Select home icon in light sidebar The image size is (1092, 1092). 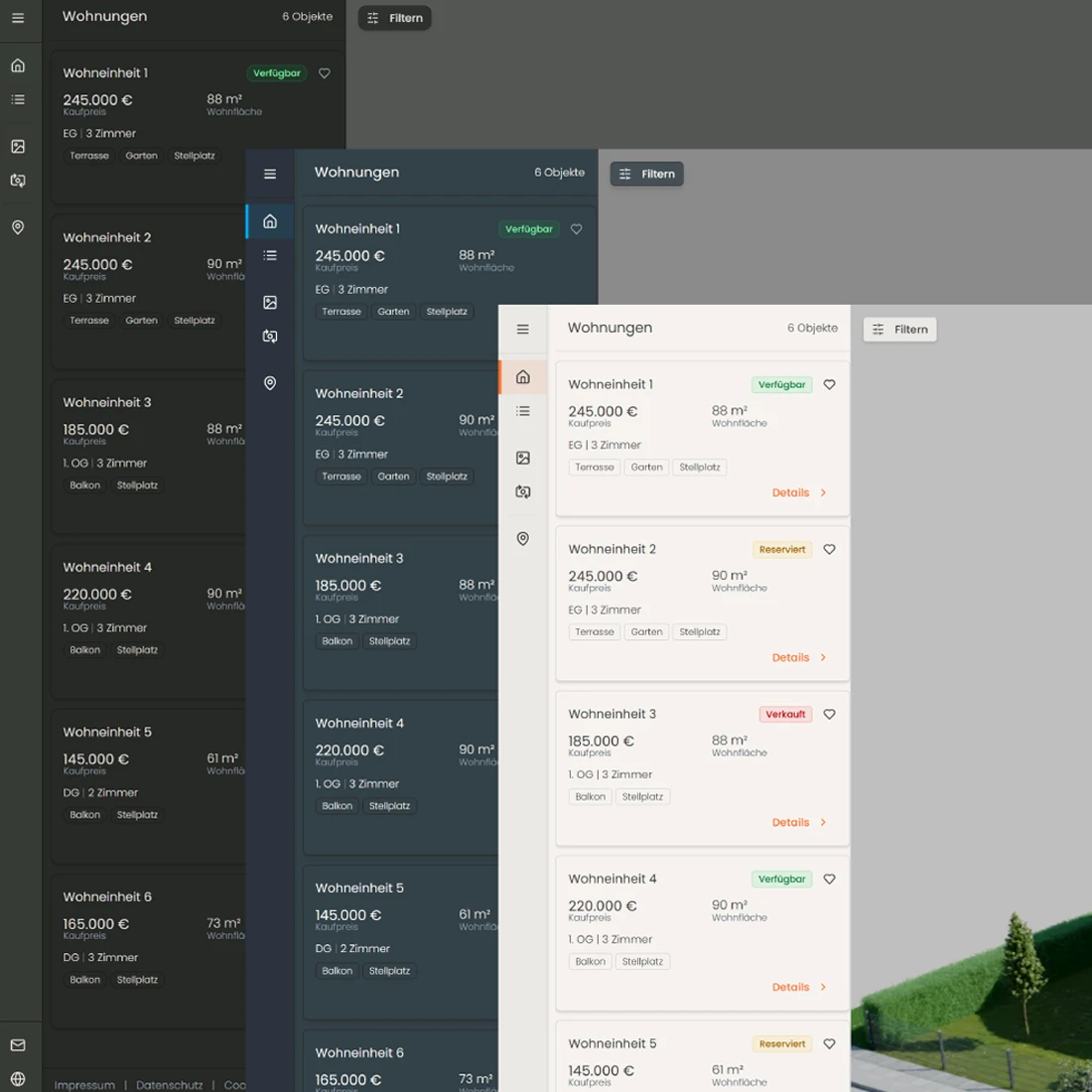[x=523, y=377]
